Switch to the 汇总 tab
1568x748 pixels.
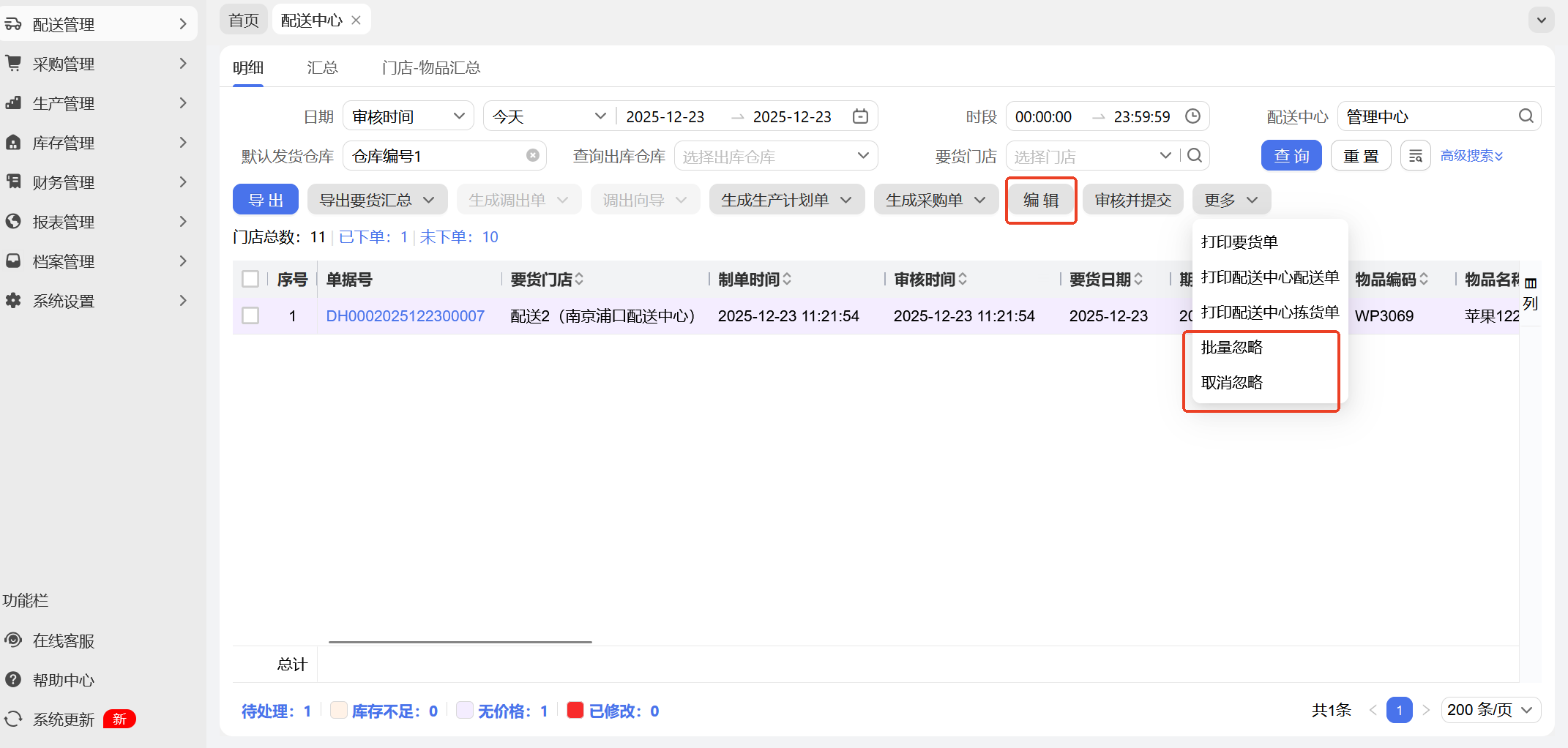point(322,67)
